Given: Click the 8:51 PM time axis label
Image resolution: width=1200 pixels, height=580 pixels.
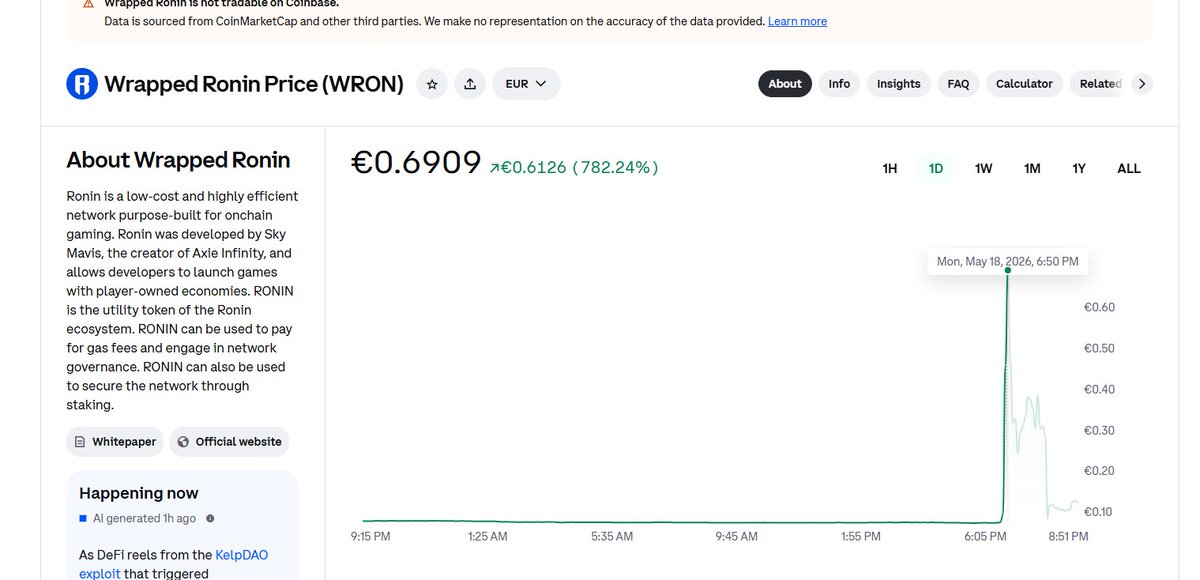Looking at the screenshot, I should [1068, 537].
